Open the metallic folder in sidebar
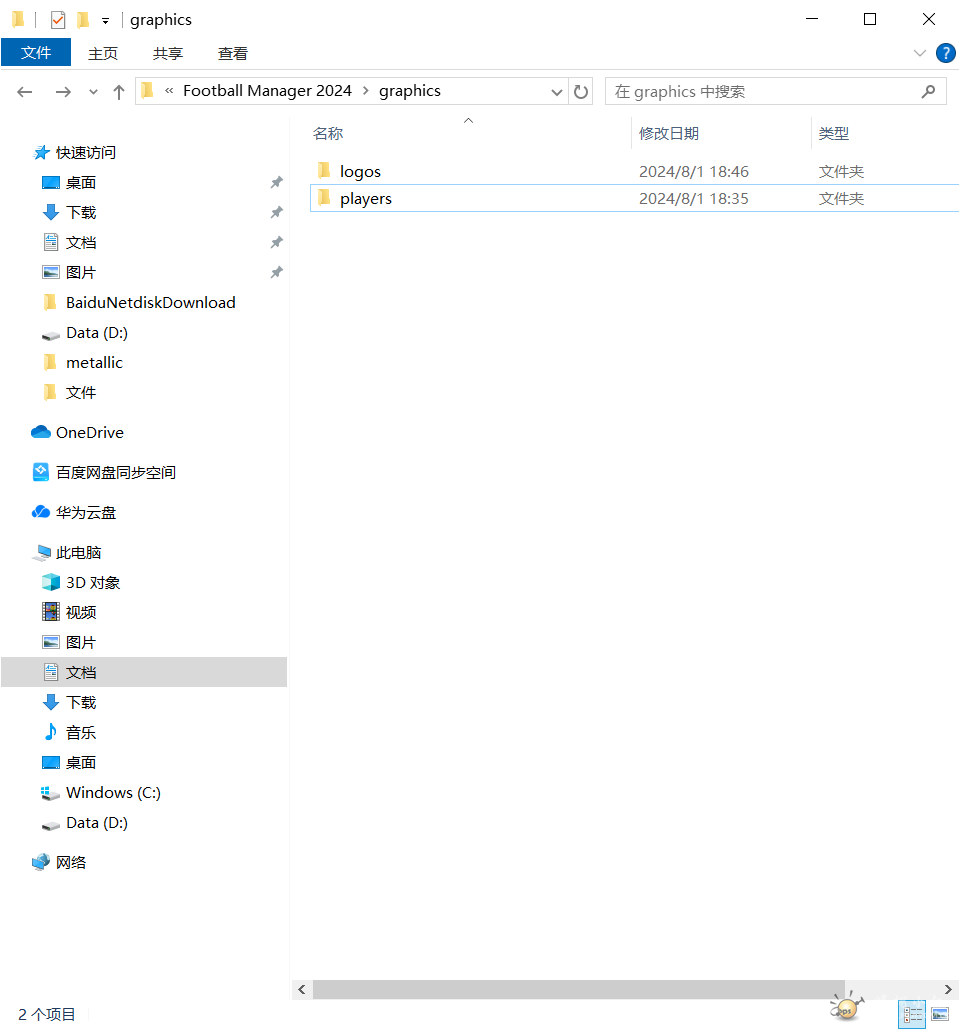 [x=94, y=363]
